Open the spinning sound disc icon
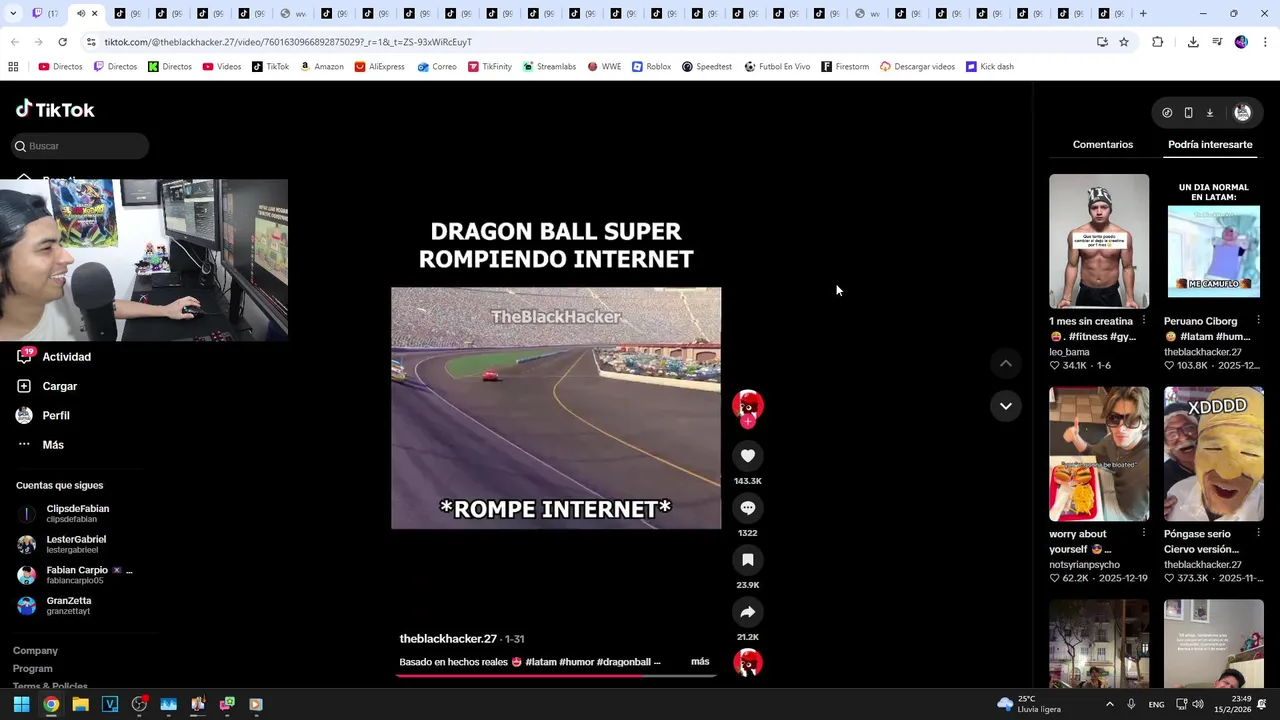The image size is (1280, 720). point(748,662)
